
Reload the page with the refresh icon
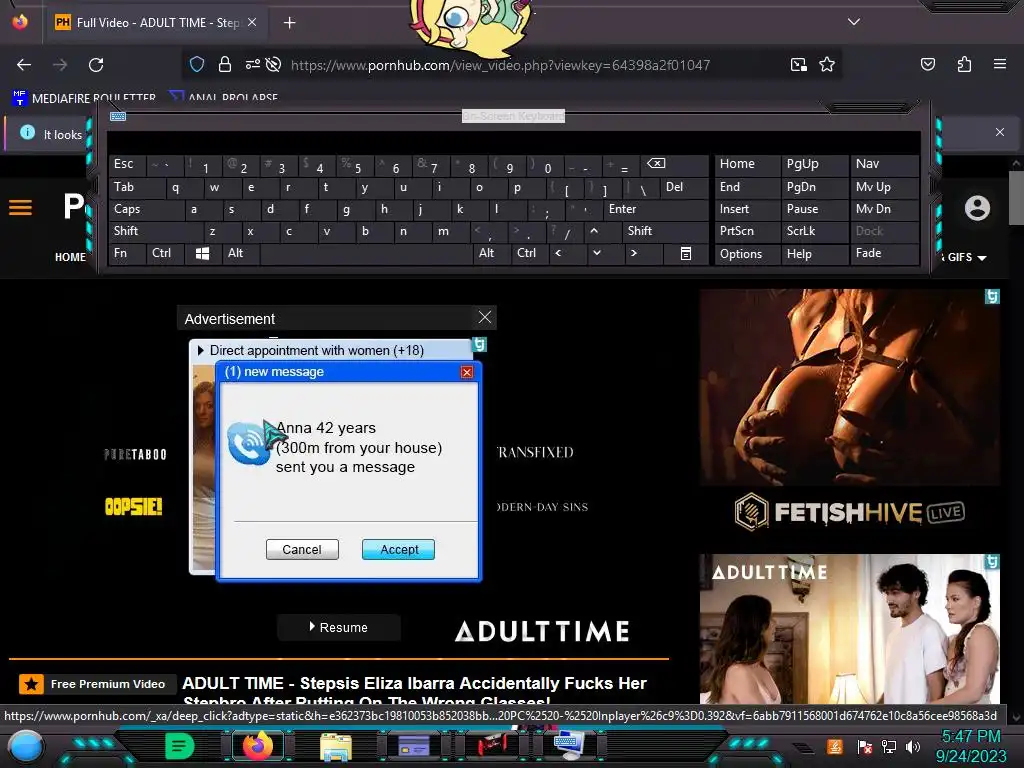click(x=96, y=65)
